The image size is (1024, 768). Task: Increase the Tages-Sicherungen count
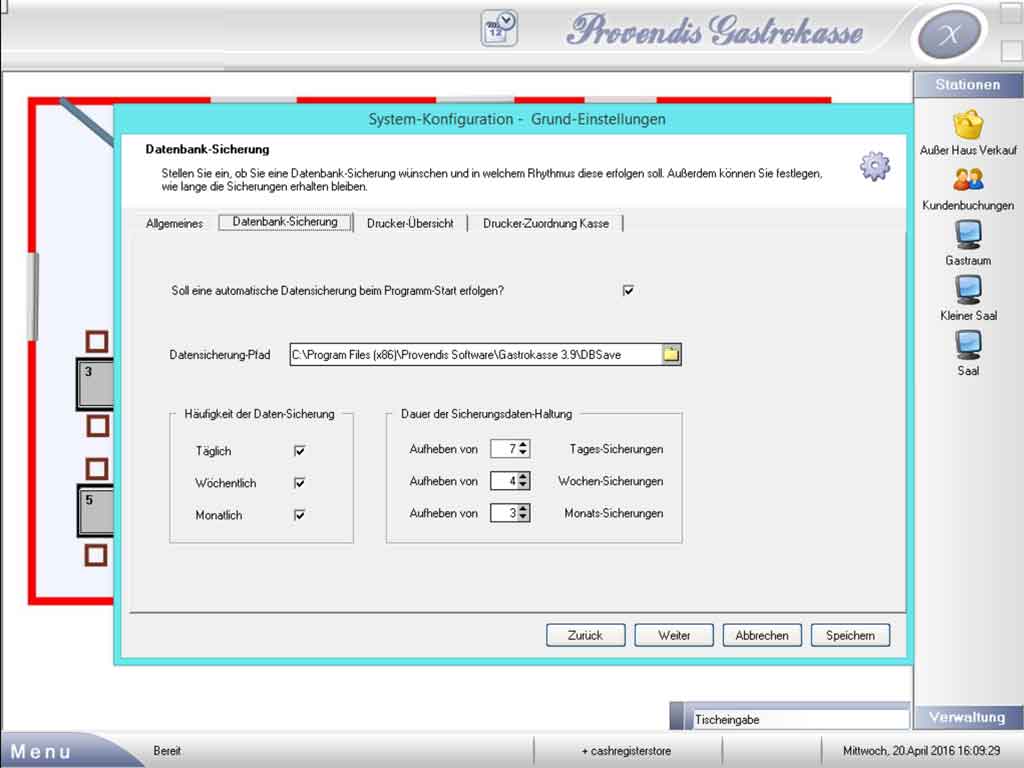(523, 444)
